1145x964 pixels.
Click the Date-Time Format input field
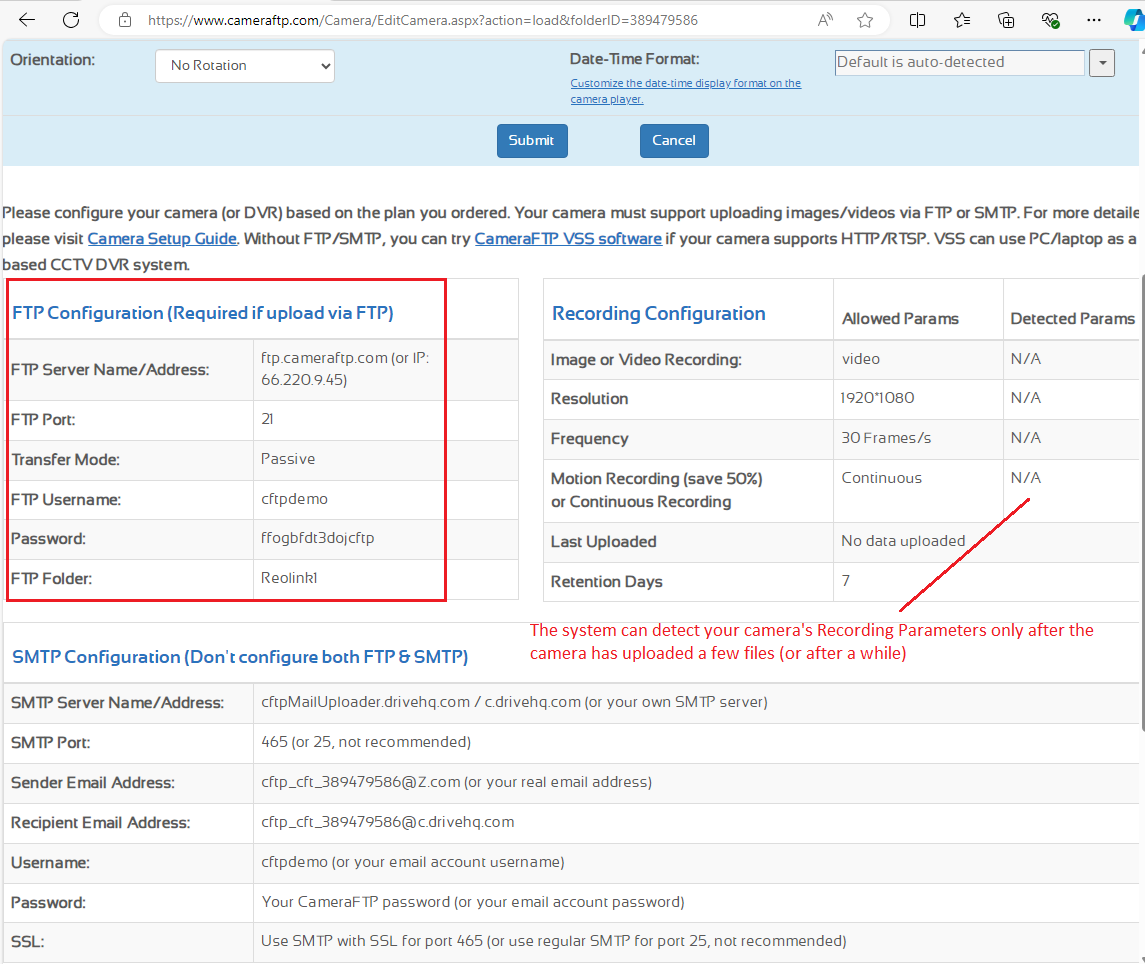pos(959,63)
